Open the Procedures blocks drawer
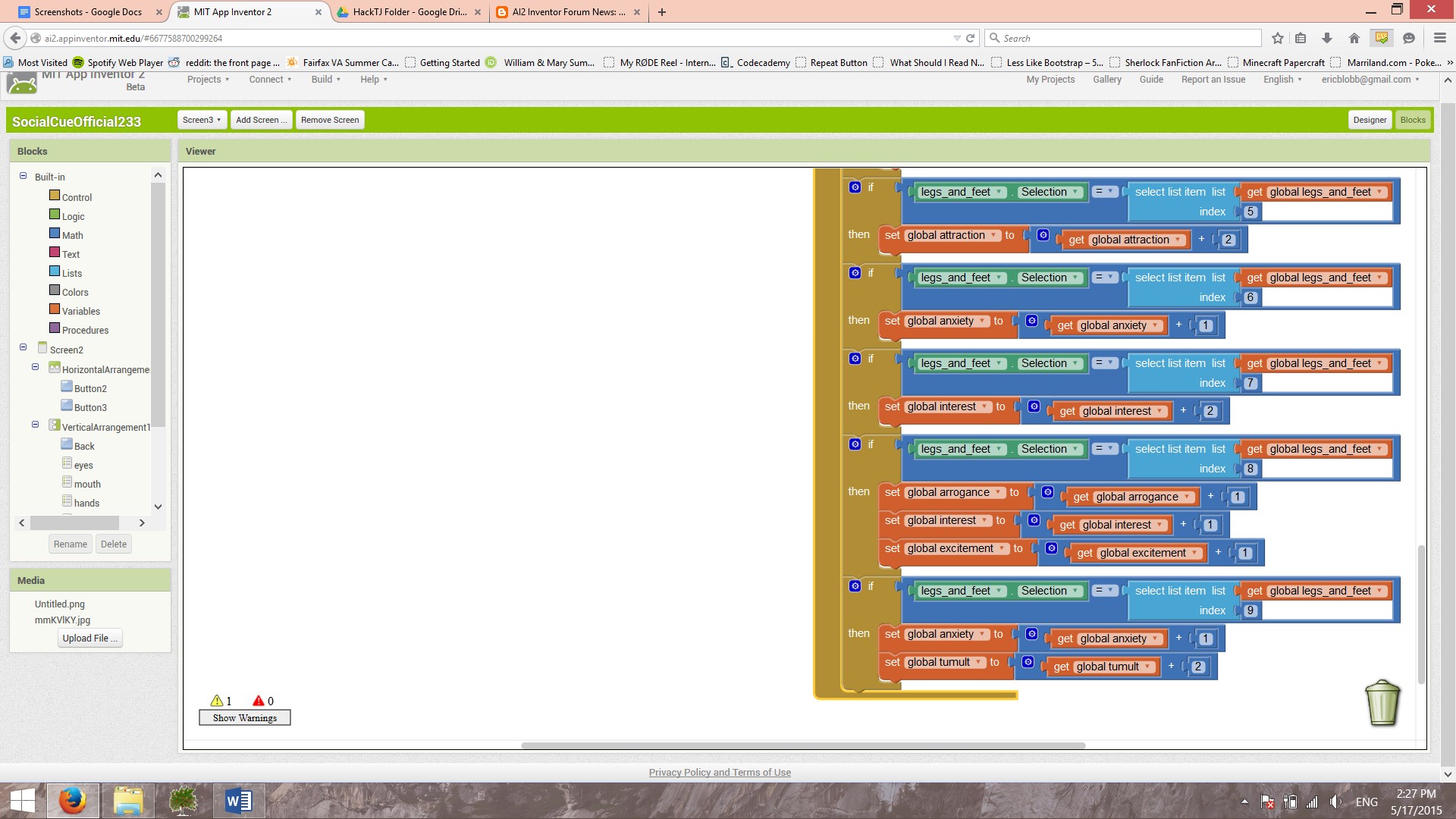This screenshot has height=819, width=1456. [x=85, y=330]
